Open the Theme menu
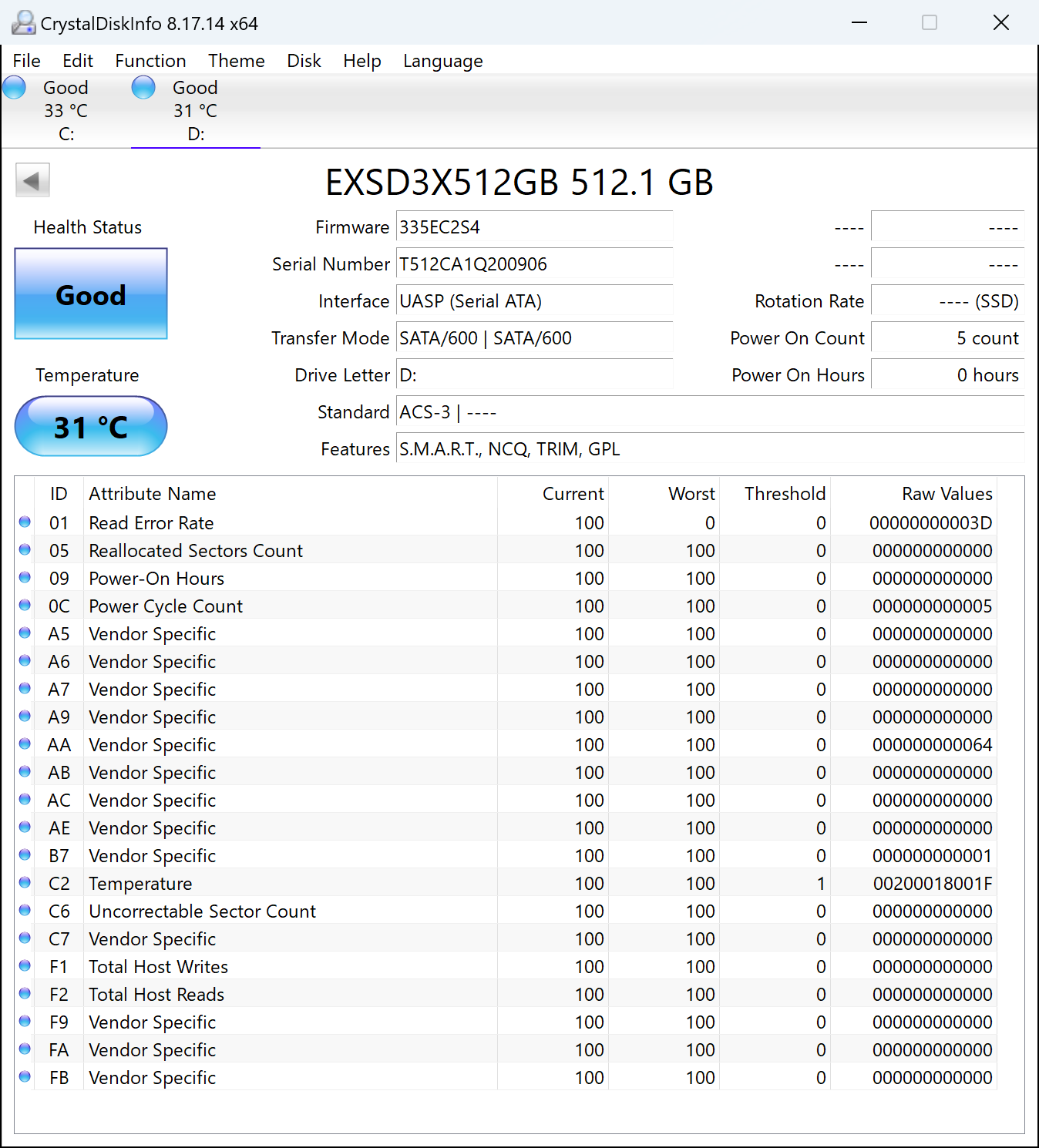Image resolution: width=1039 pixels, height=1148 pixels. point(237,61)
